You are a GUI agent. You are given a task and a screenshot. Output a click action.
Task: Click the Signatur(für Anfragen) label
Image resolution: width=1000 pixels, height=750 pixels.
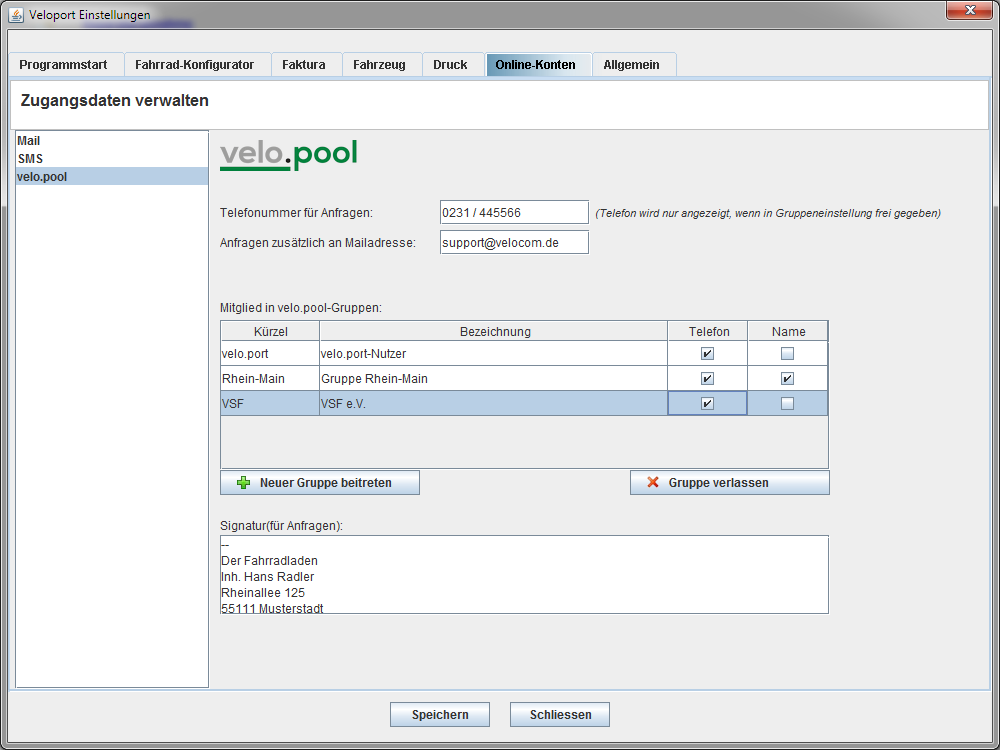tap(281, 526)
